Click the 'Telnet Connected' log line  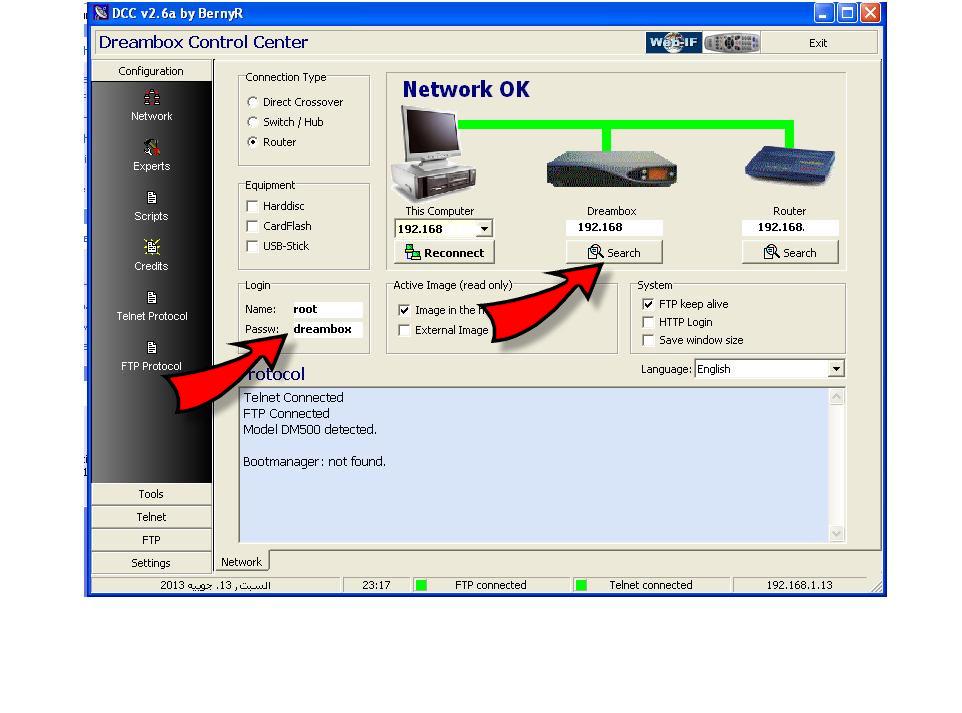pyautogui.click(x=293, y=398)
